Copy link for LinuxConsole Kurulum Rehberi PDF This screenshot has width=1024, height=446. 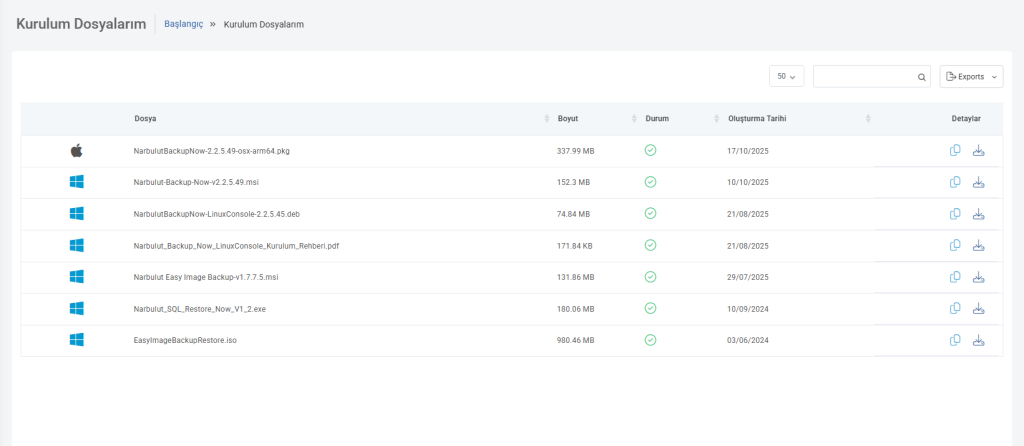955,245
